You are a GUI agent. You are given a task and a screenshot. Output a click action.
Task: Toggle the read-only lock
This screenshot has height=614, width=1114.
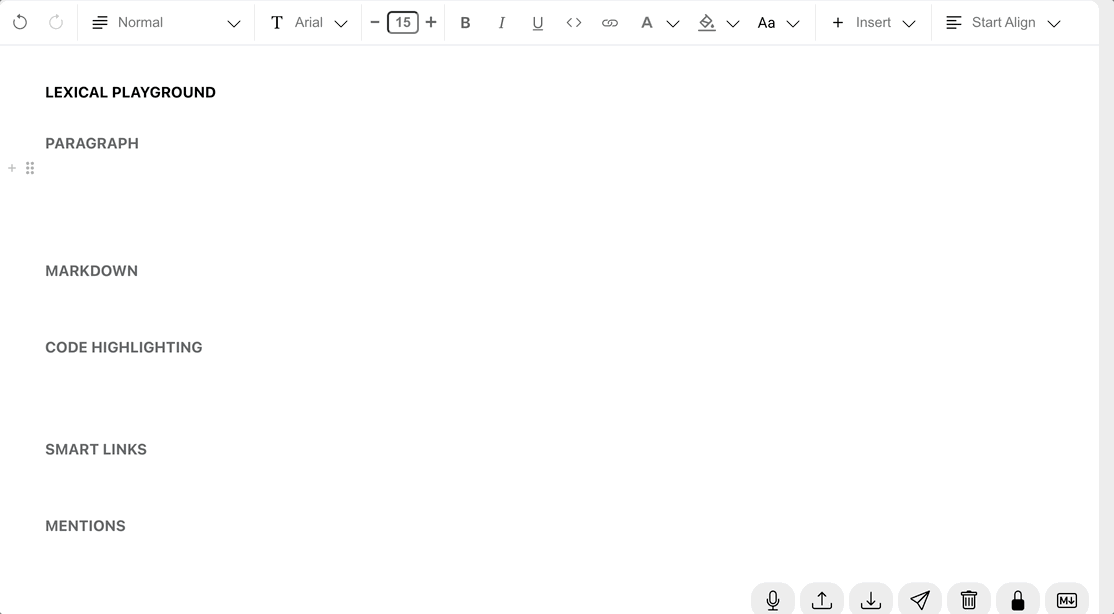(1017, 600)
